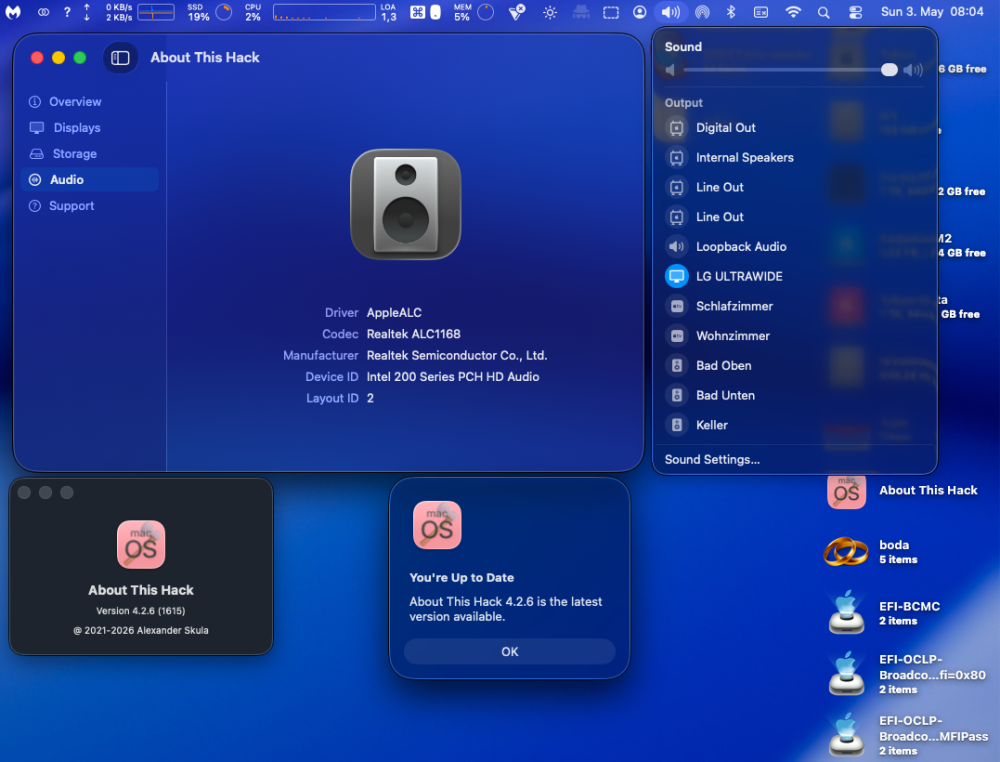Click the large speaker image
The image size is (1000, 762).
tap(406, 205)
